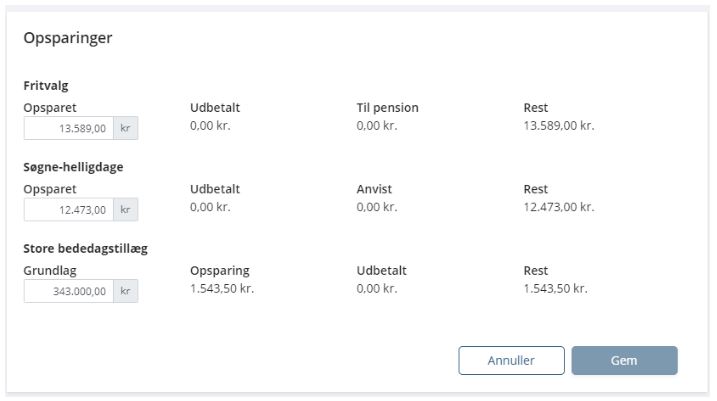Click the Store bededagstillæg Rest value 1.543,50 kr.
The width and height of the screenshot is (717, 401).
(x=555, y=289)
